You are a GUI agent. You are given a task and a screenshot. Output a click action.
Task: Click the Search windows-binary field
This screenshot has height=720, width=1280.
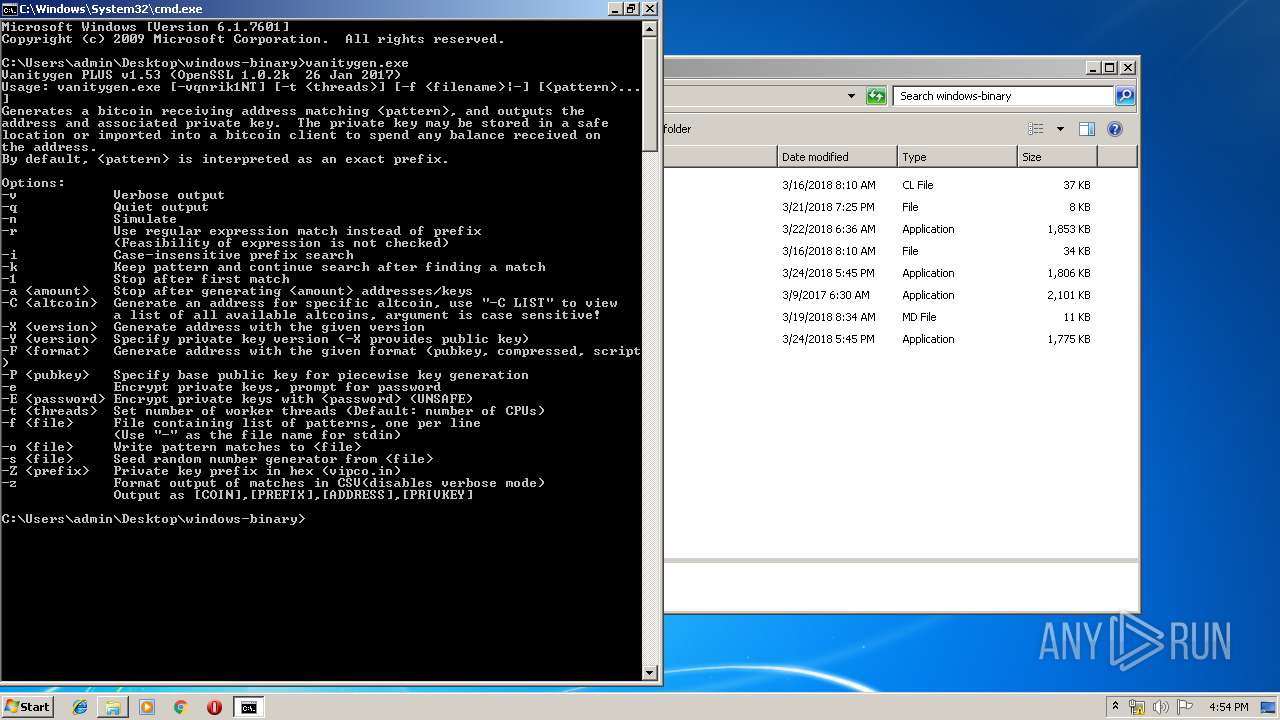[1002, 96]
